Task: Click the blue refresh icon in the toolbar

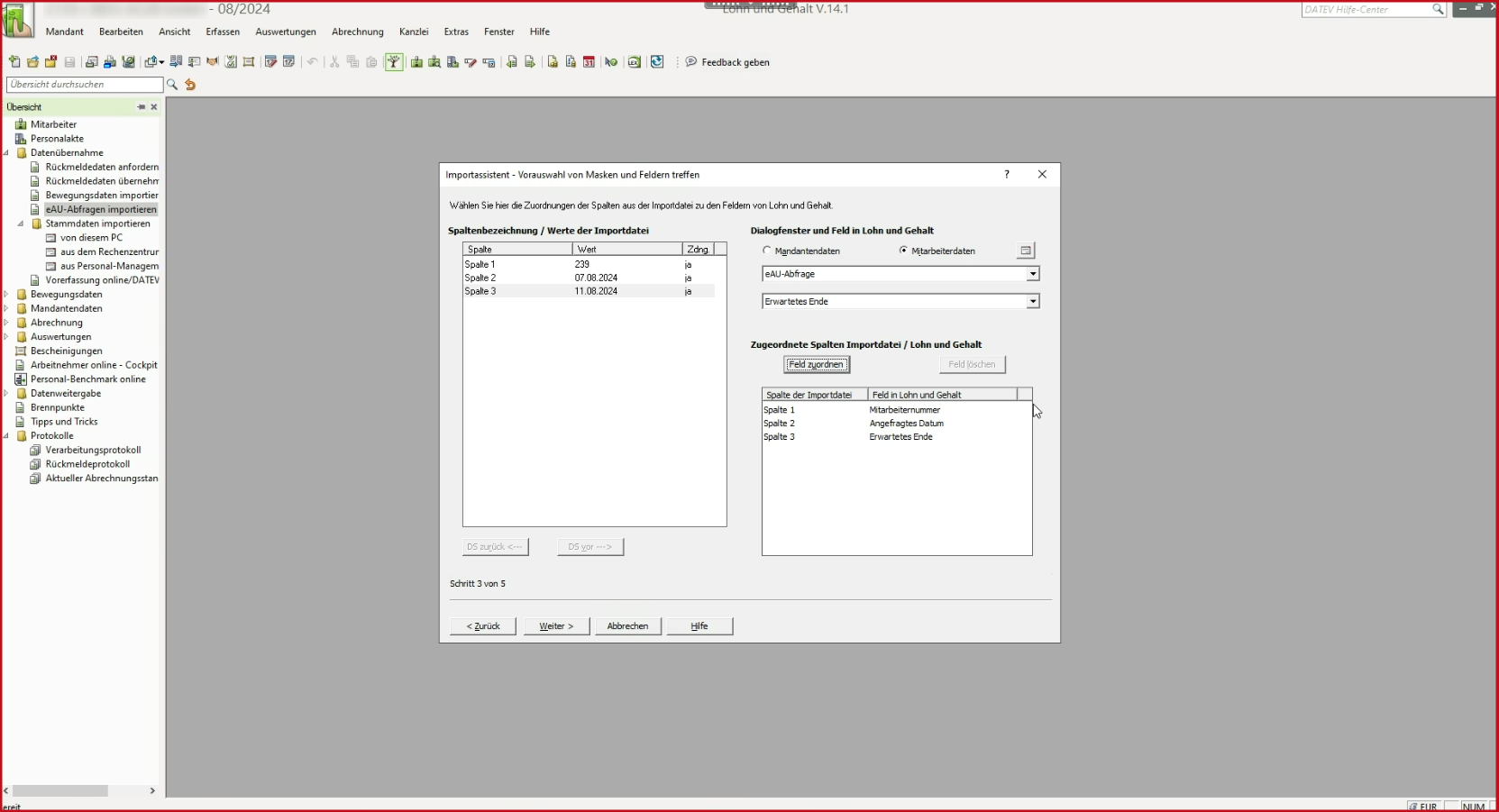Action: coord(657,62)
